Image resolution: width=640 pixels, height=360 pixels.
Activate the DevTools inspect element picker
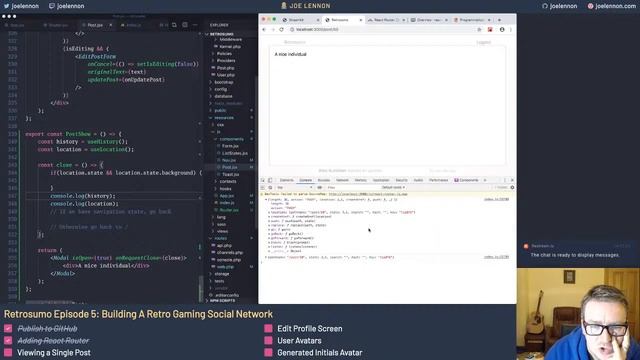tap(263, 180)
